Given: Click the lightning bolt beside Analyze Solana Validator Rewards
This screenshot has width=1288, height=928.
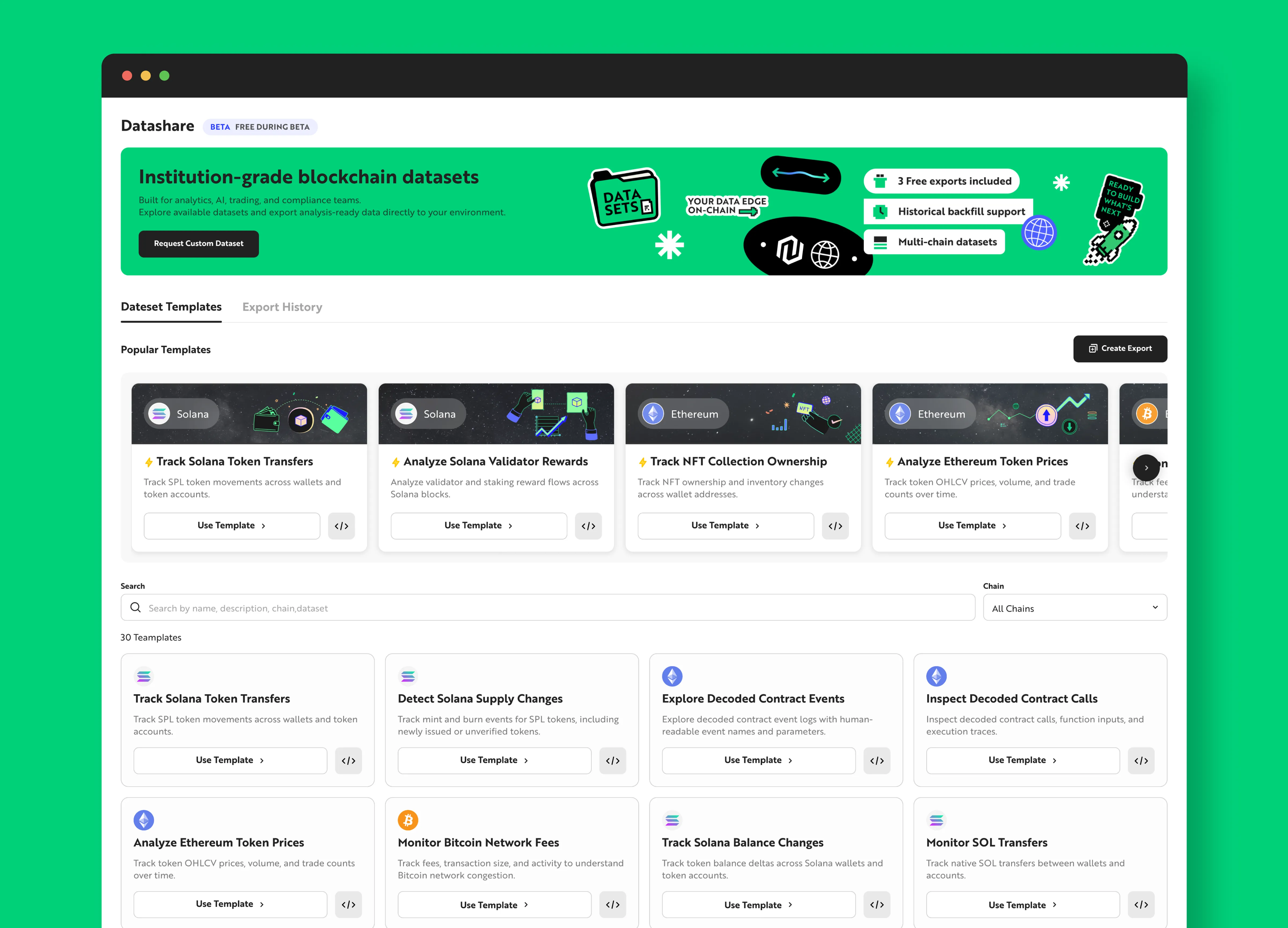Looking at the screenshot, I should click(396, 462).
